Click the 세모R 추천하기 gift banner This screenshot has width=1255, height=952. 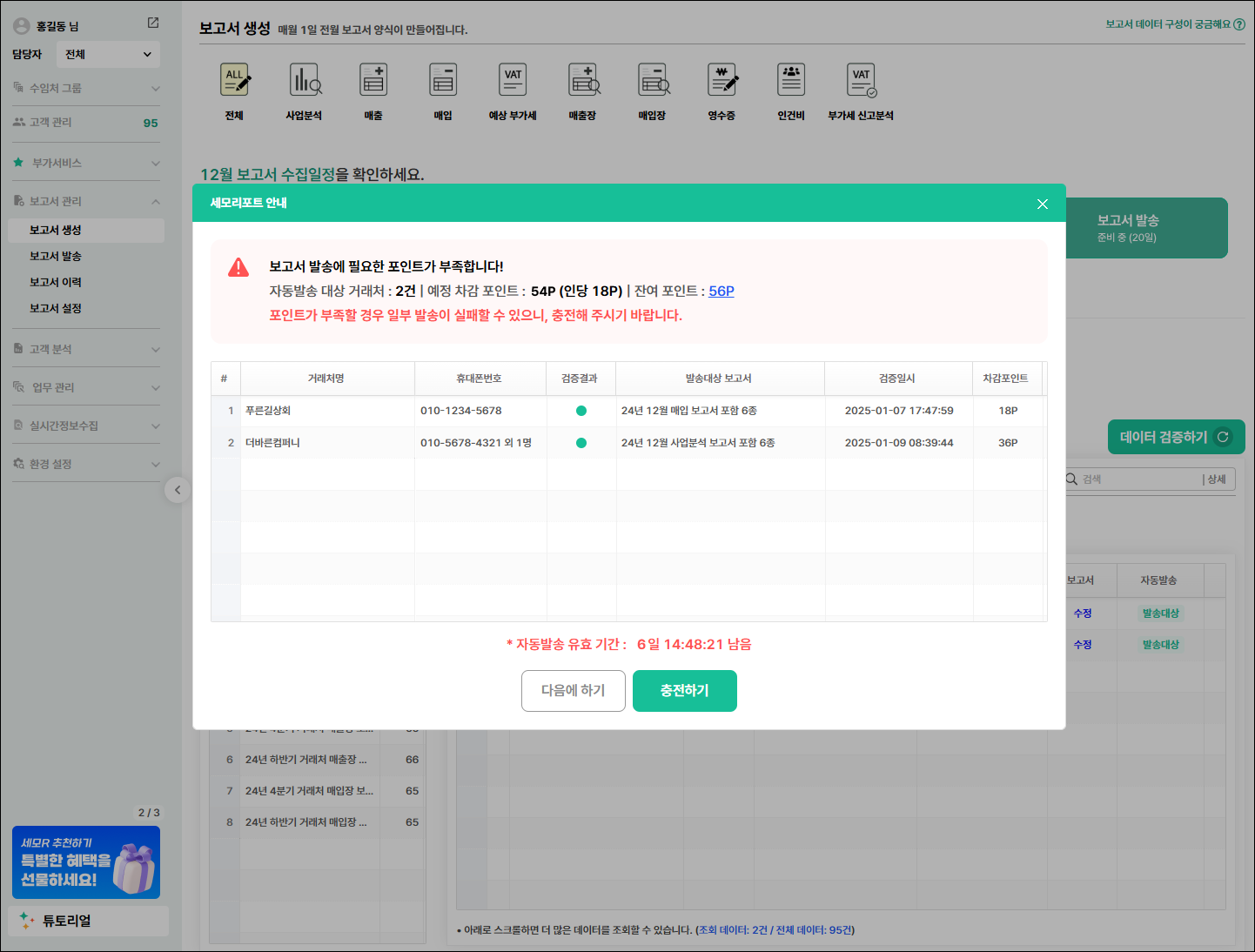coord(86,861)
